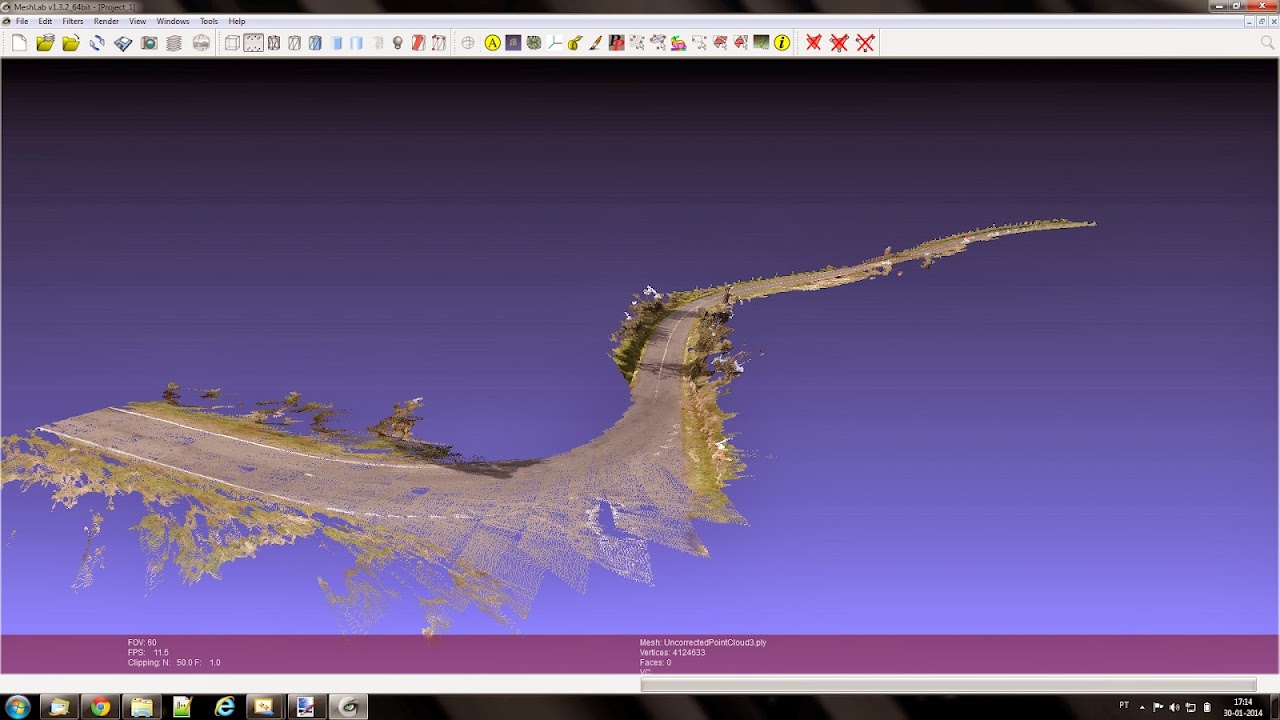Screen dimensions: 1280x720
Task: Open the Help menu
Action: point(236,21)
